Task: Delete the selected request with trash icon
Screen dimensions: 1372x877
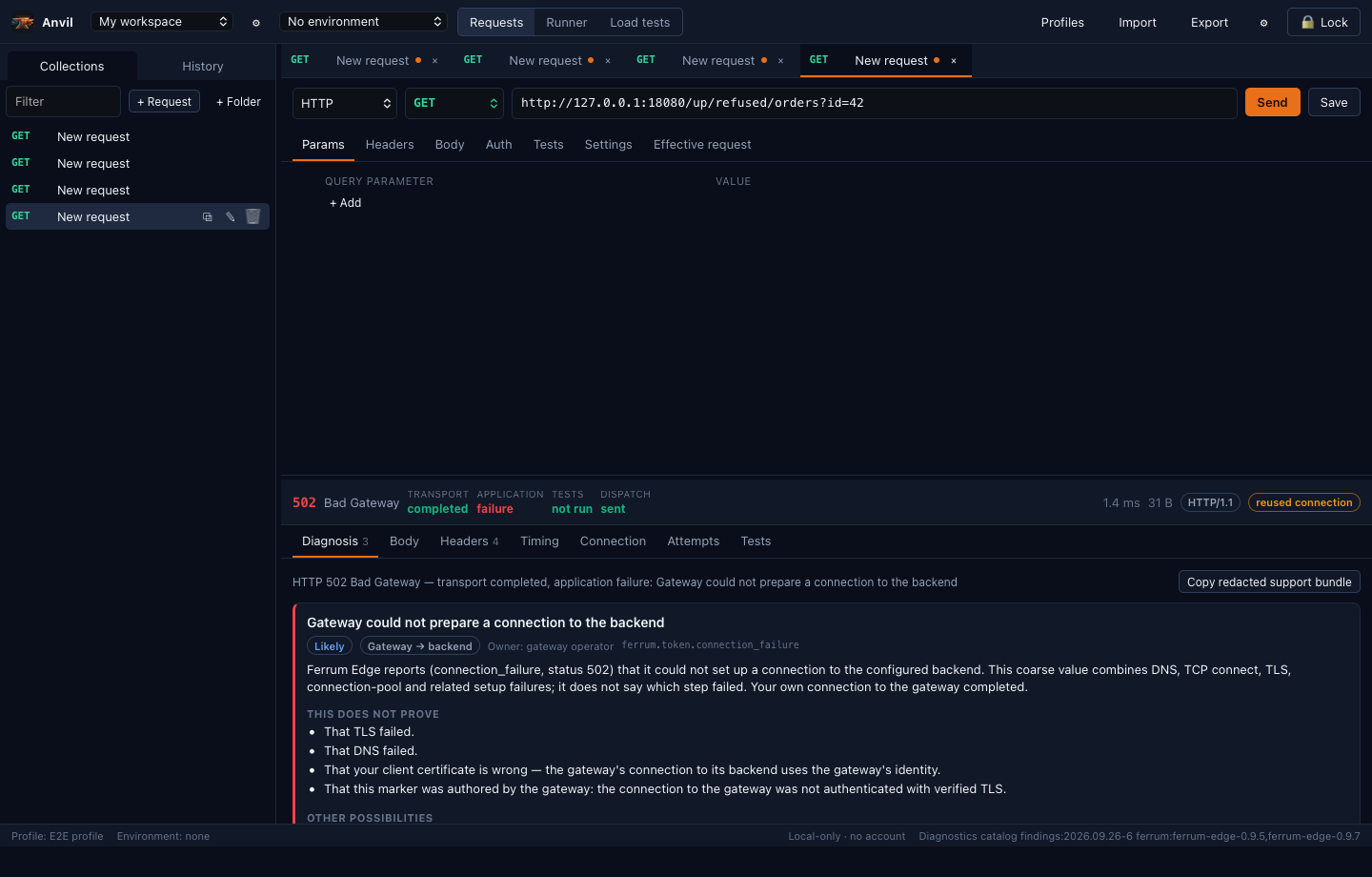Action: pos(253,216)
